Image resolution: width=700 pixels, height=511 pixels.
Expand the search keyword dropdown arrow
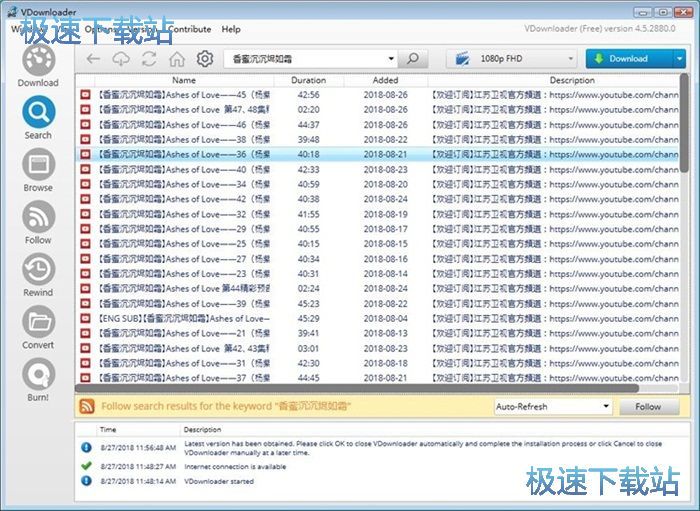391,58
